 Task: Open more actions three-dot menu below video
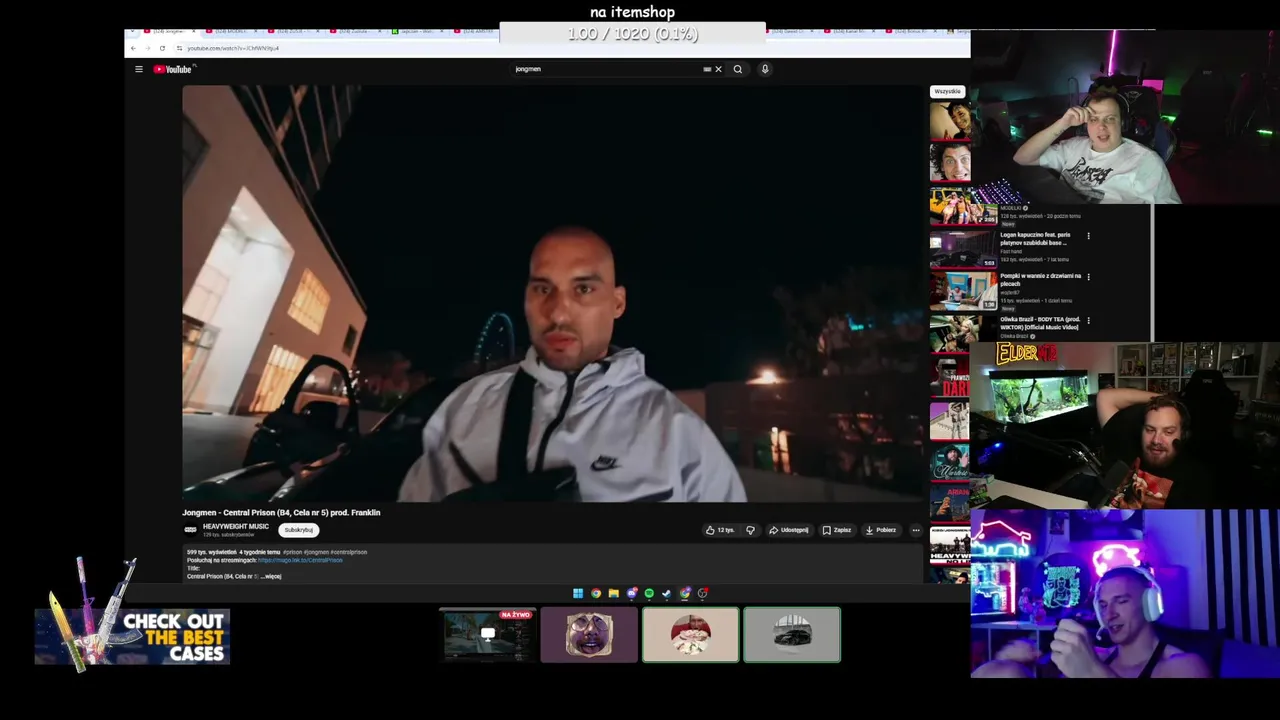click(x=915, y=530)
